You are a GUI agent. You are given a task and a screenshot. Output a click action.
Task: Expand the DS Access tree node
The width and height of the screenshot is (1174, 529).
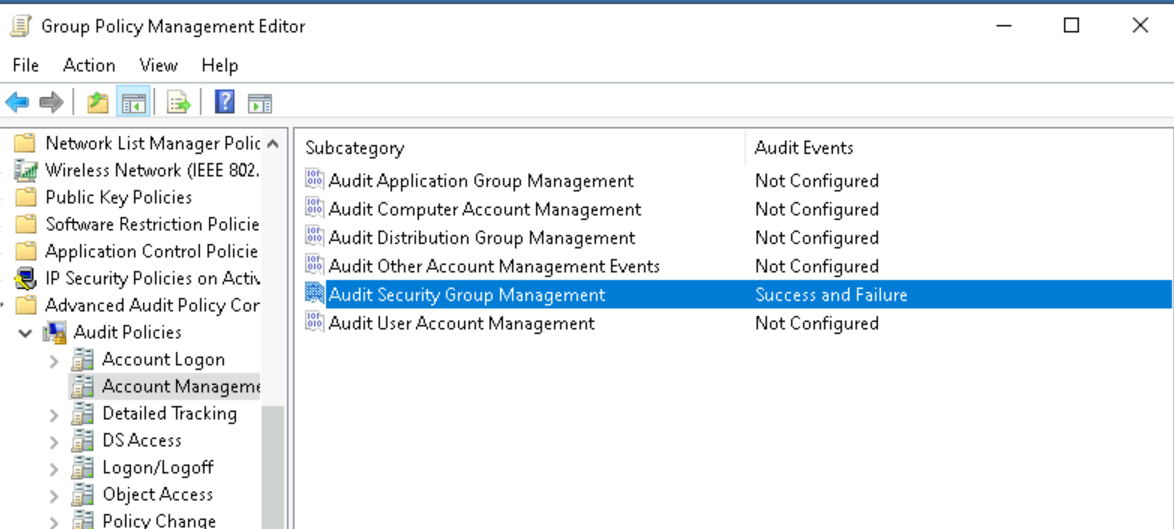54,441
